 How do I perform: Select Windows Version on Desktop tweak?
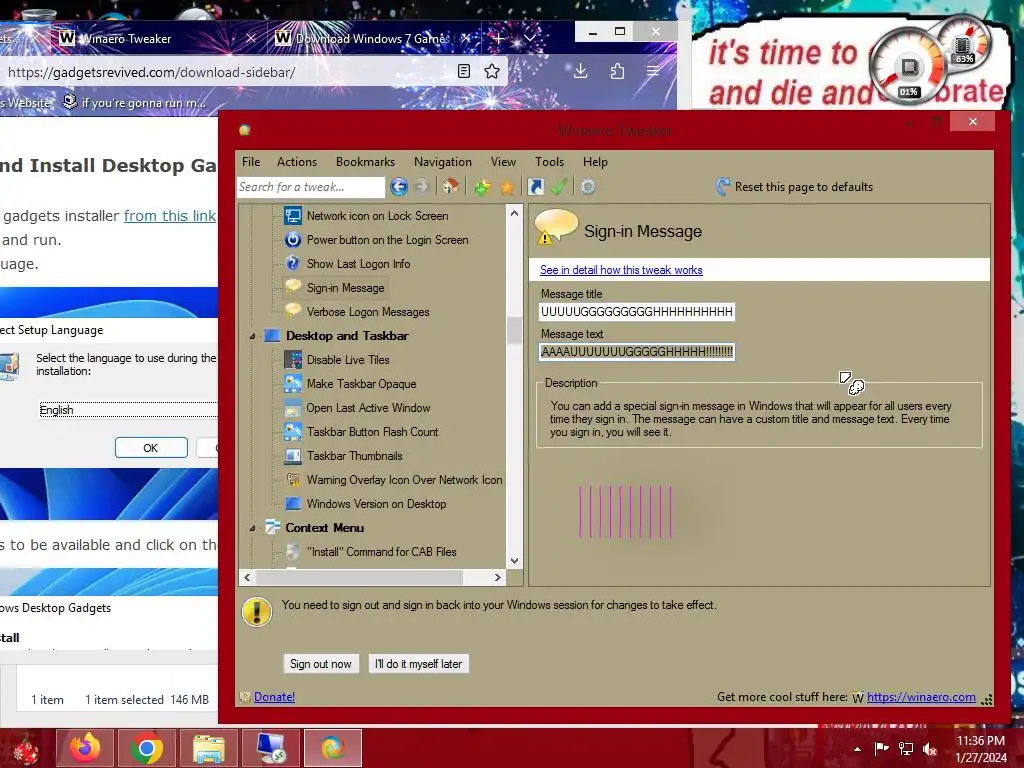point(376,504)
